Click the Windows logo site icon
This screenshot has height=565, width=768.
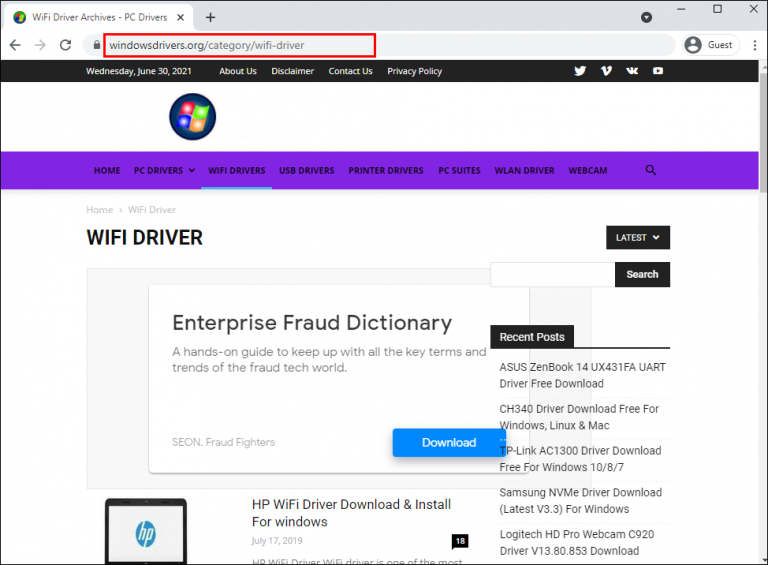[x=192, y=117]
